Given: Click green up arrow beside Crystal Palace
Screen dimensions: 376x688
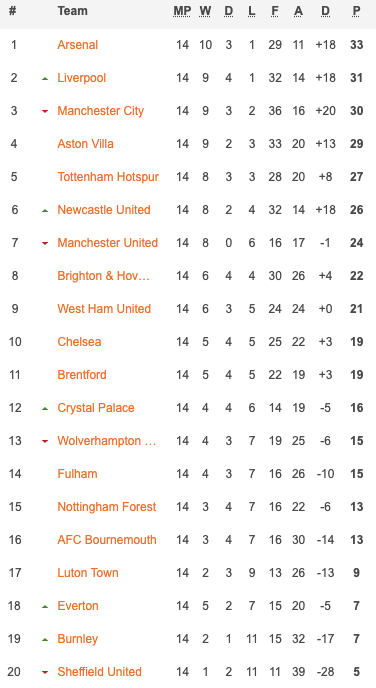Looking at the screenshot, I should pyautogui.click(x=45, y=409).
